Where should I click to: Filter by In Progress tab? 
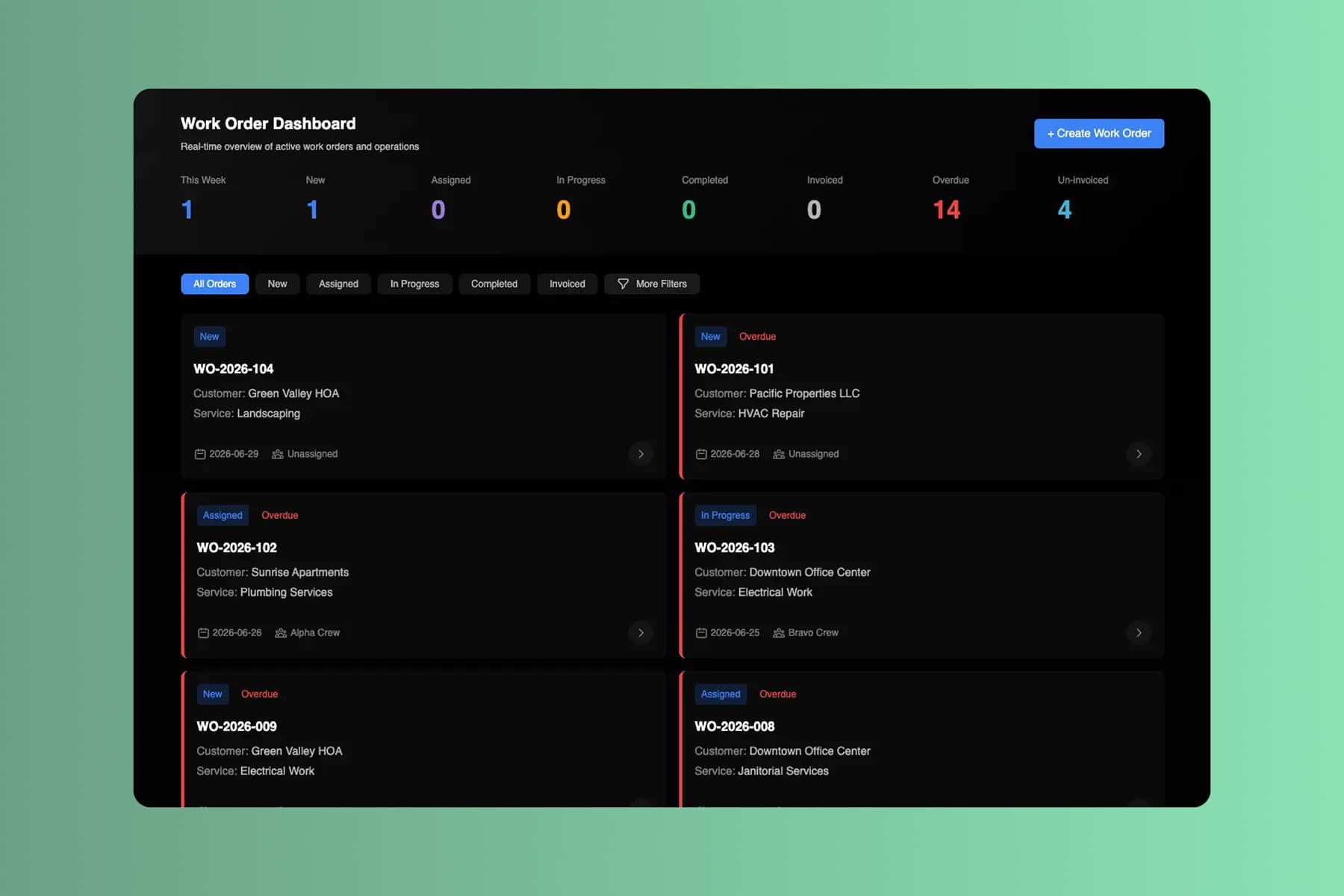click(414, 284)
